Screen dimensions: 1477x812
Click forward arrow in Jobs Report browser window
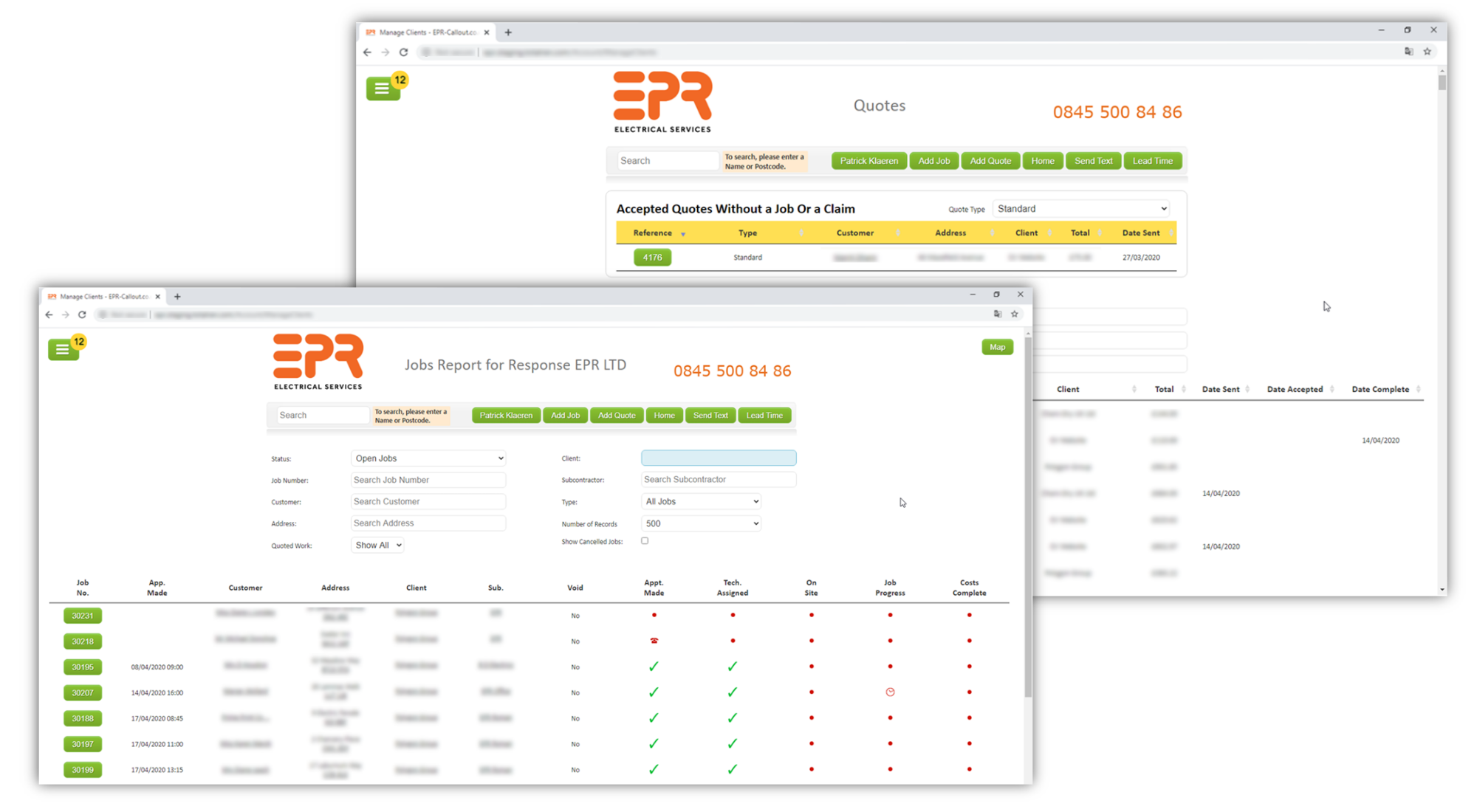(66, 314)
